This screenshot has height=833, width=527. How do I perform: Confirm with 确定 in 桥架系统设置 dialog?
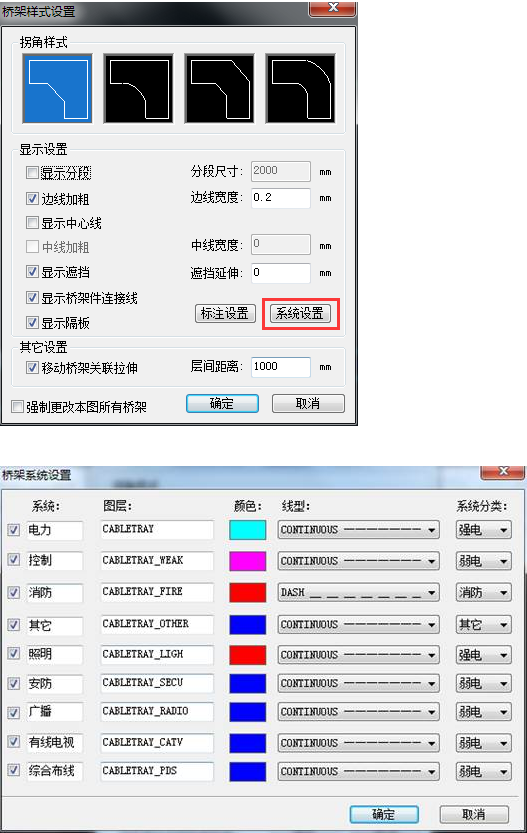click(x=384, y=814)
